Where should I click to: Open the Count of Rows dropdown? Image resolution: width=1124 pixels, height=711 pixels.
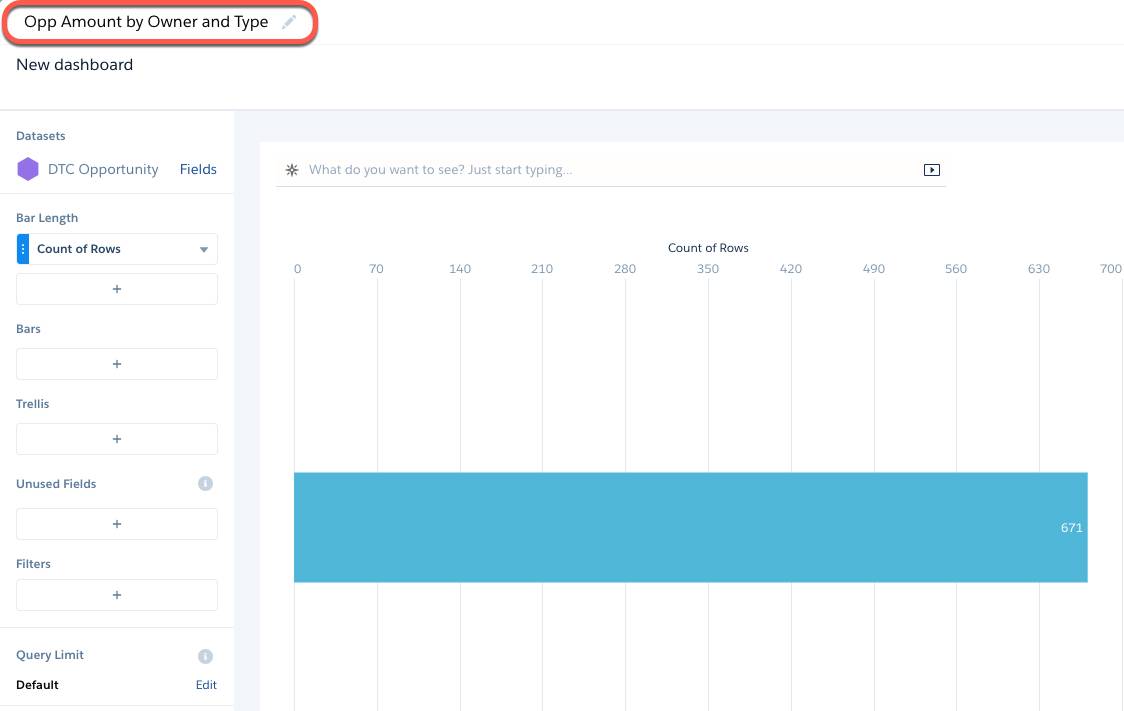pos(204,248)
